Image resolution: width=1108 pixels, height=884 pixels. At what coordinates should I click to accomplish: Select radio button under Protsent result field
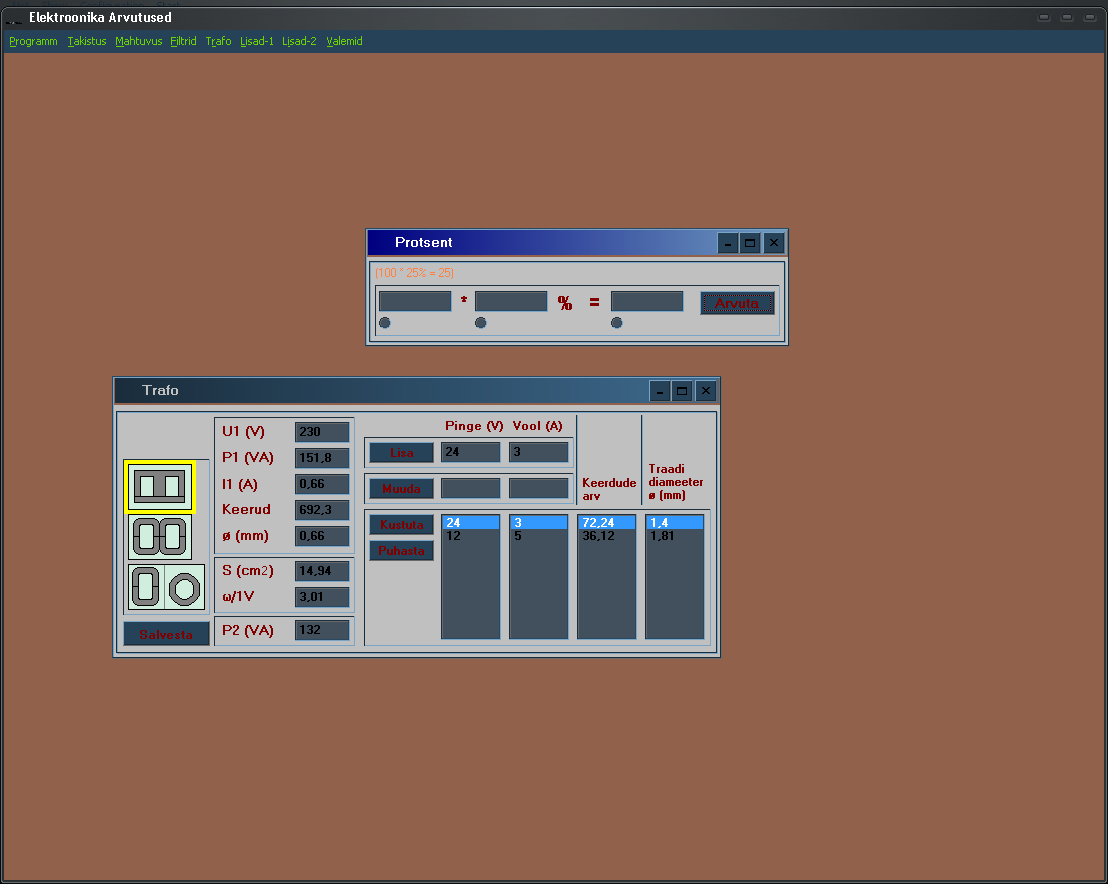(617, 322)
